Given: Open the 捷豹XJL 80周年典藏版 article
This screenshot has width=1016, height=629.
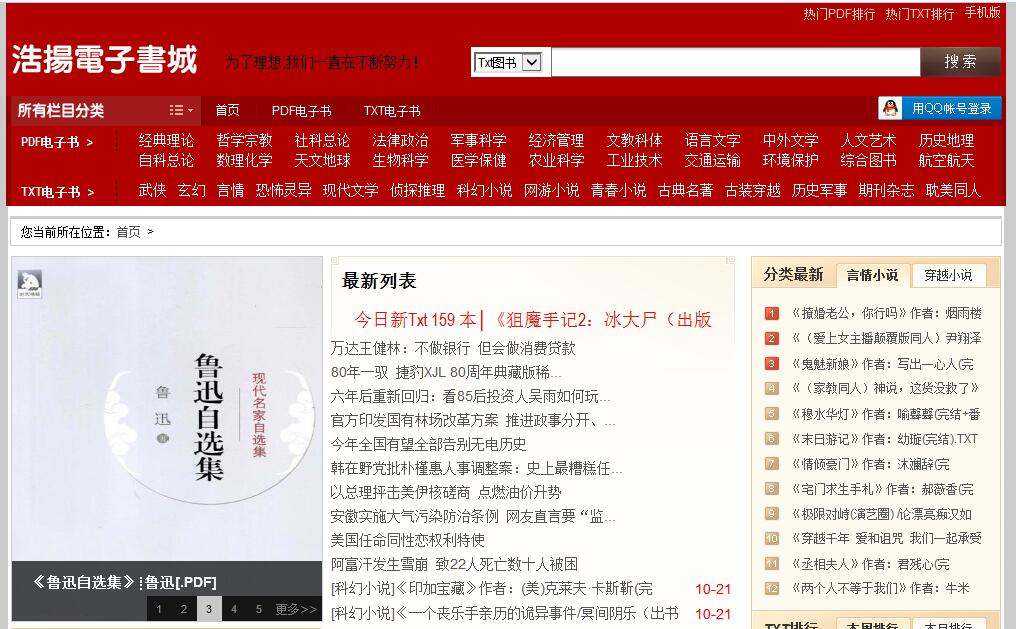Looking at the screenshot, I should (x=446, y=372).
